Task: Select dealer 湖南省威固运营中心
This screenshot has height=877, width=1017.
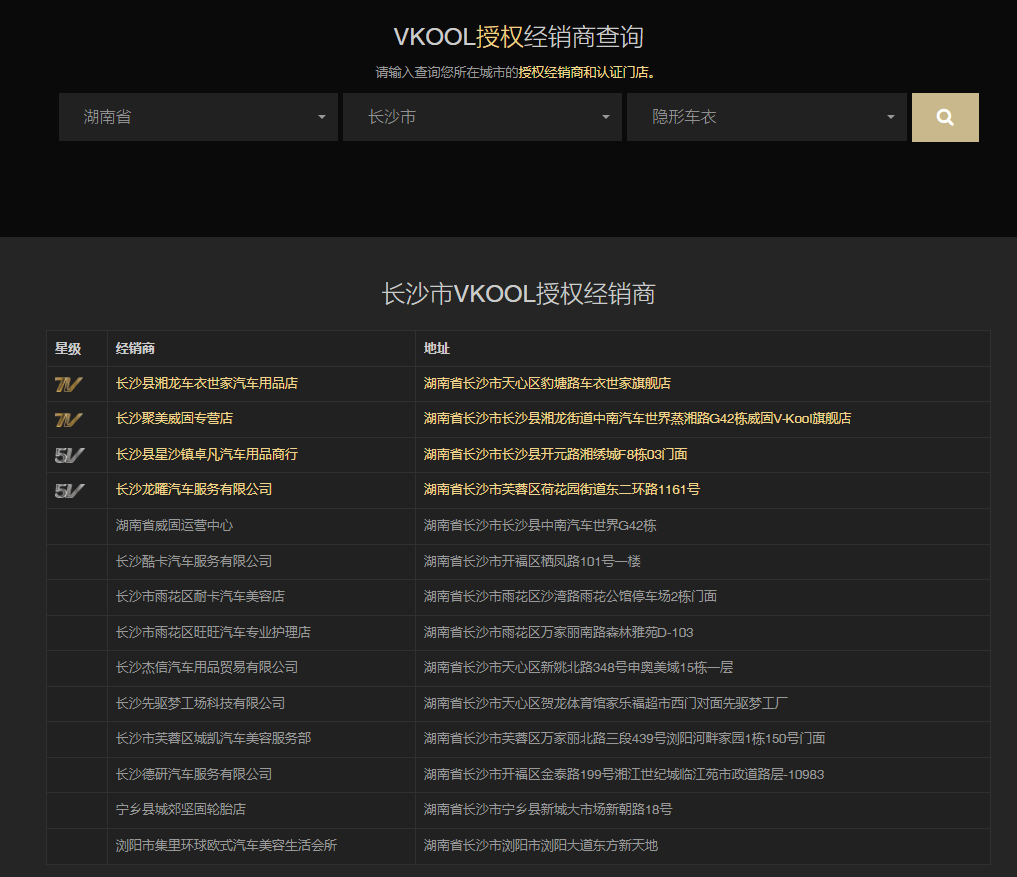Action: [174, 525]
